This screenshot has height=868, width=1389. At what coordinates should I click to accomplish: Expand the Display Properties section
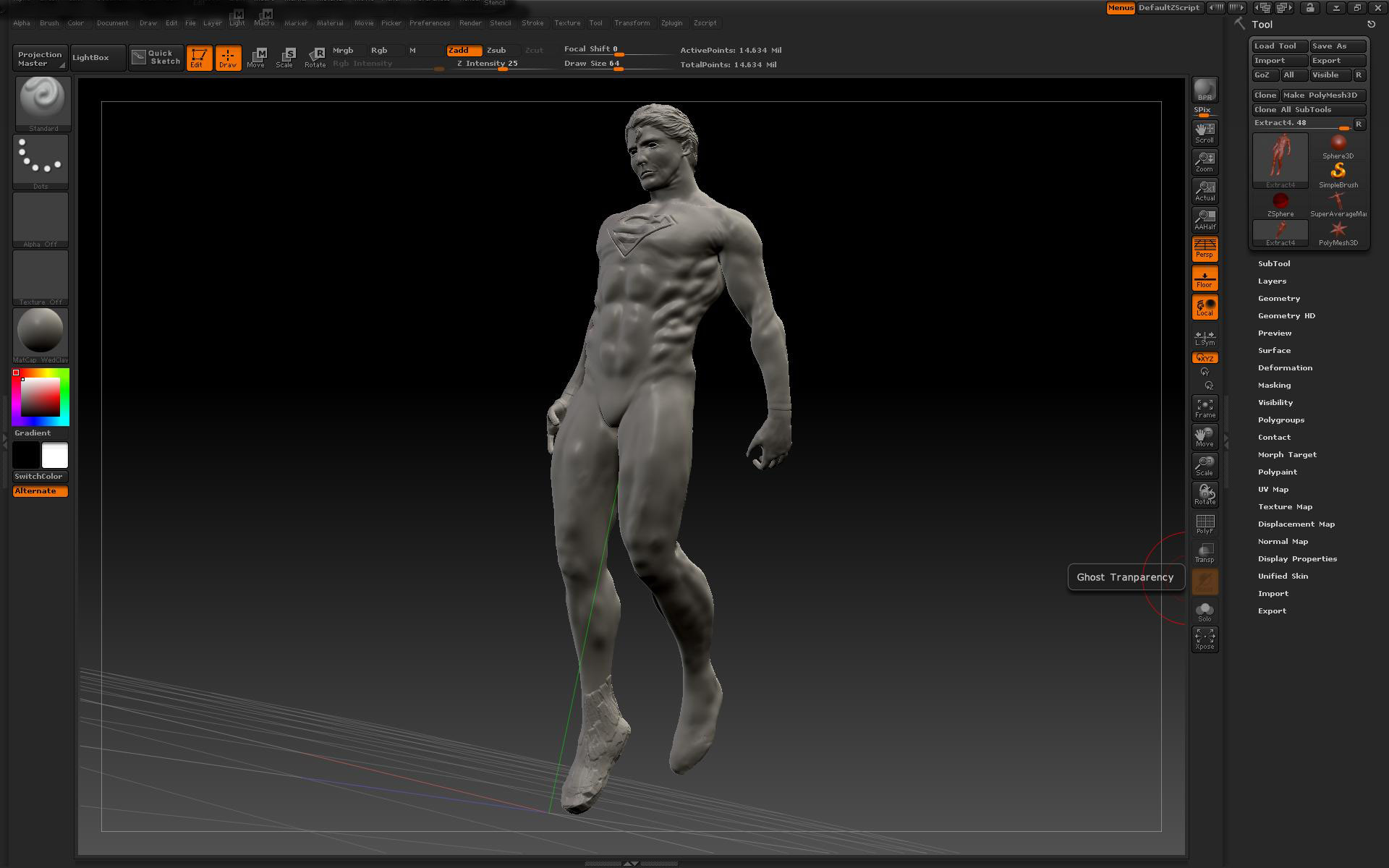pos(1297,558)
